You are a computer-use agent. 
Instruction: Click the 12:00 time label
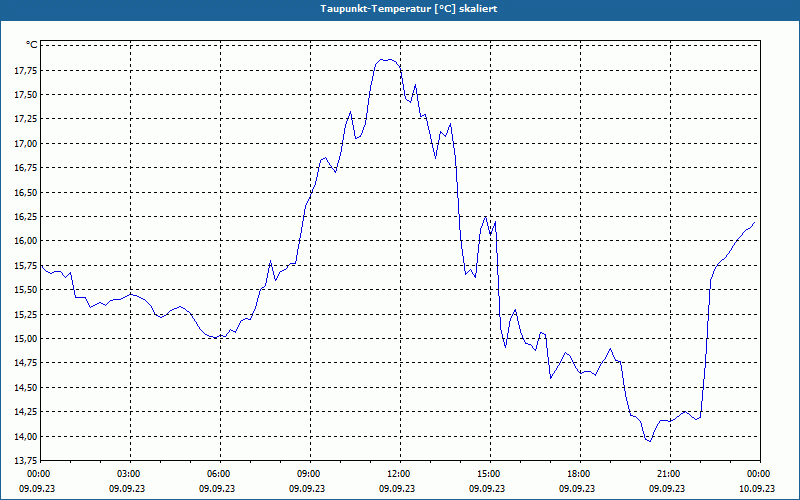coord(397,474)
